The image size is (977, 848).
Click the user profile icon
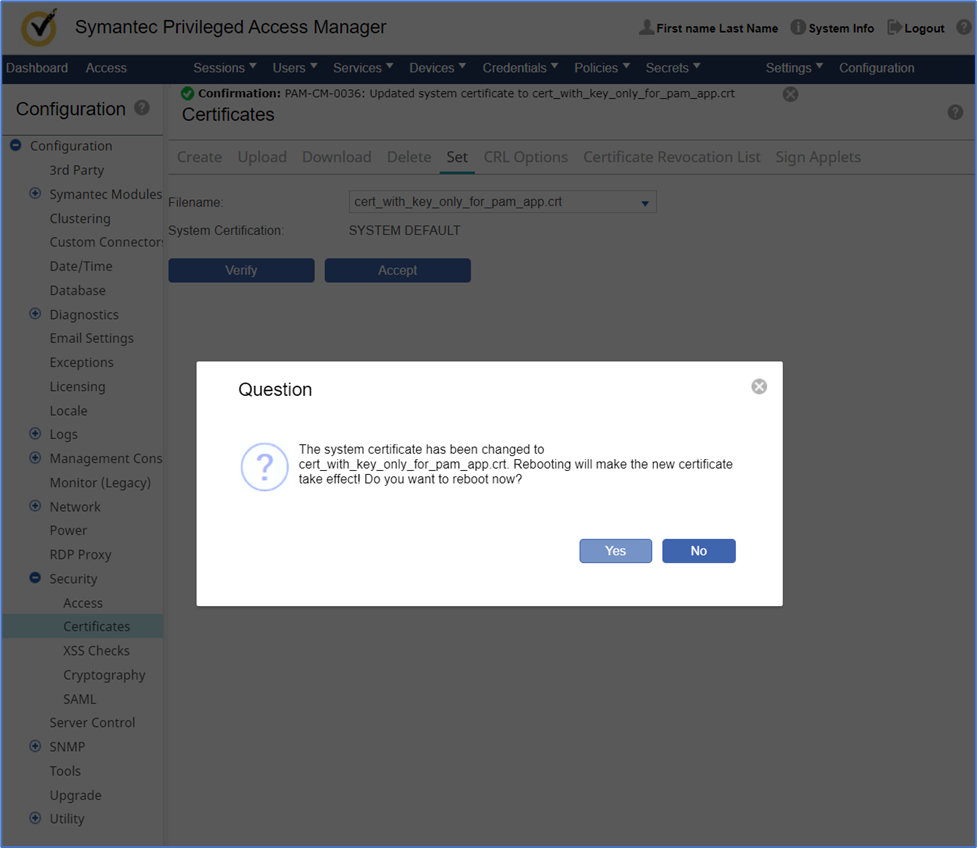coord(646,28)
